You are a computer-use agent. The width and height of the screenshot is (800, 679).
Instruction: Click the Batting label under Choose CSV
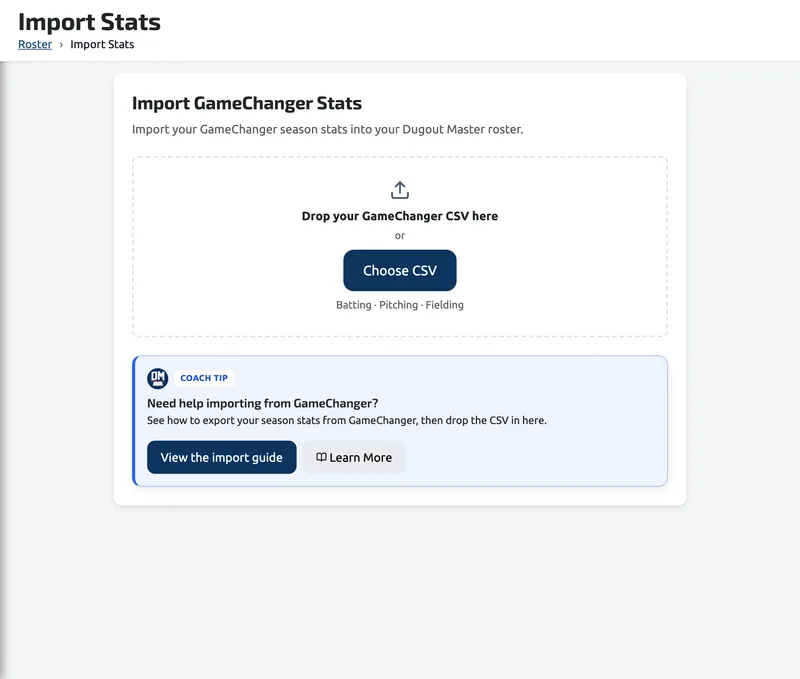[x=354, y=305]
